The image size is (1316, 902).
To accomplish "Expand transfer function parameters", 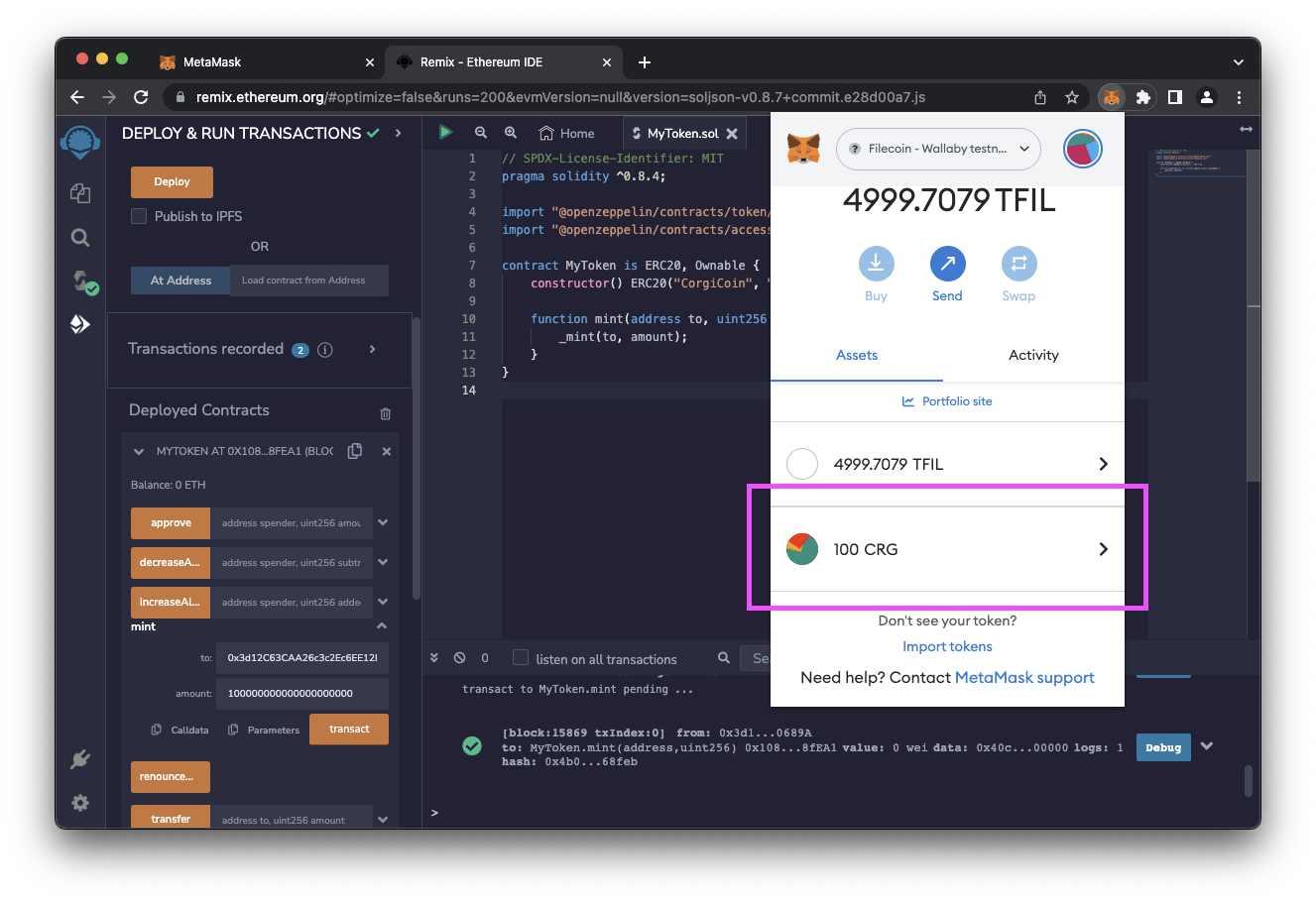I will point(383,819).
